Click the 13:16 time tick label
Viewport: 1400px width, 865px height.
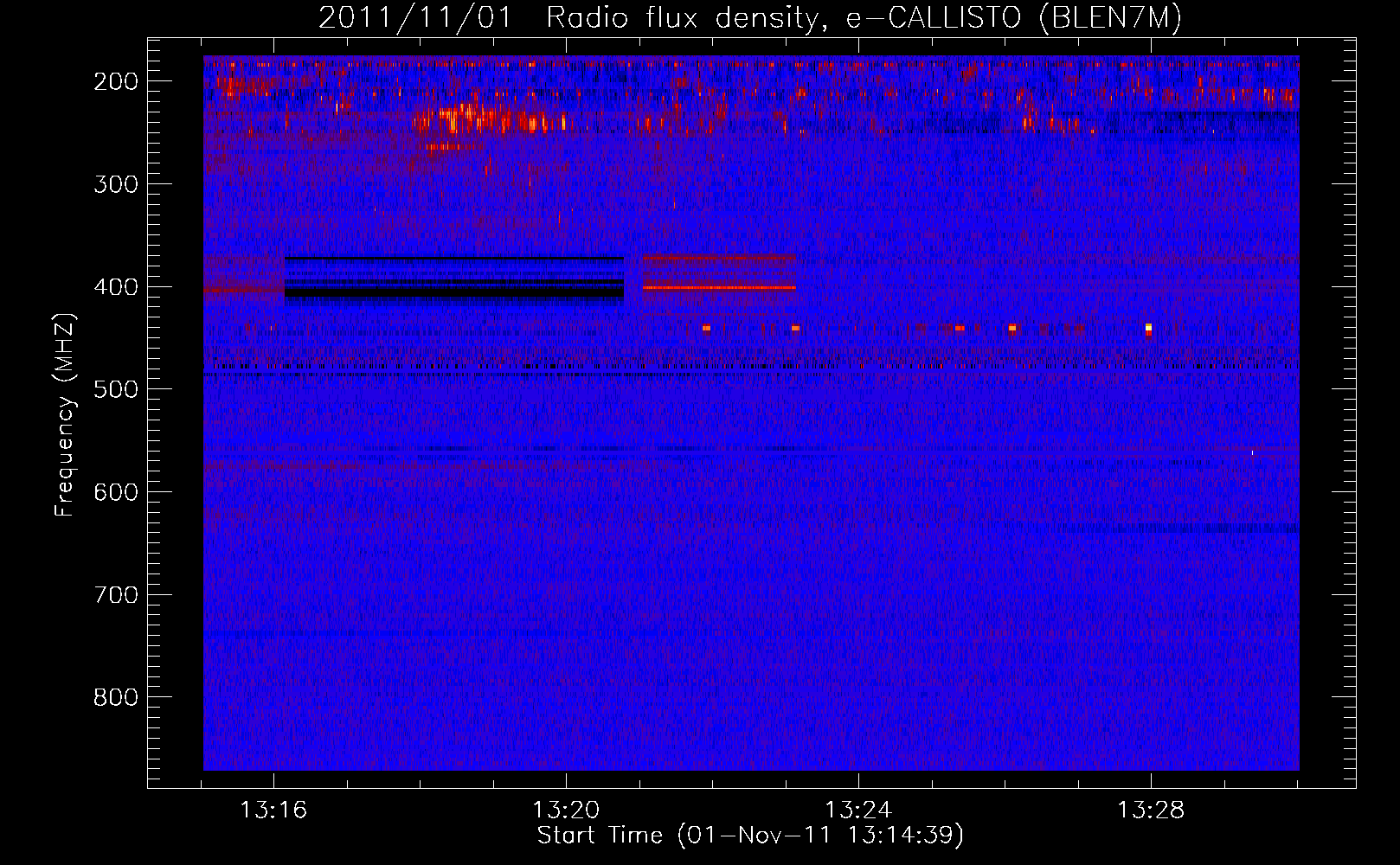(x=274, y=811)
